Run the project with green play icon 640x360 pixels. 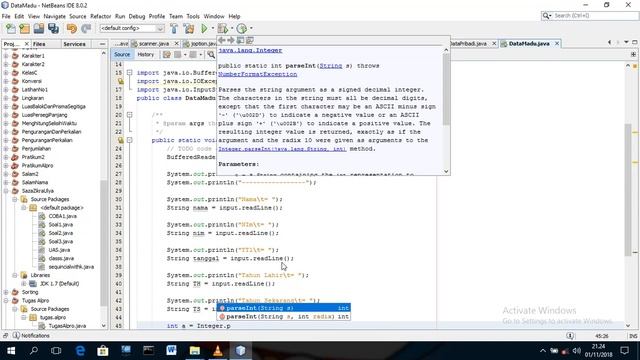pos(204,29)
